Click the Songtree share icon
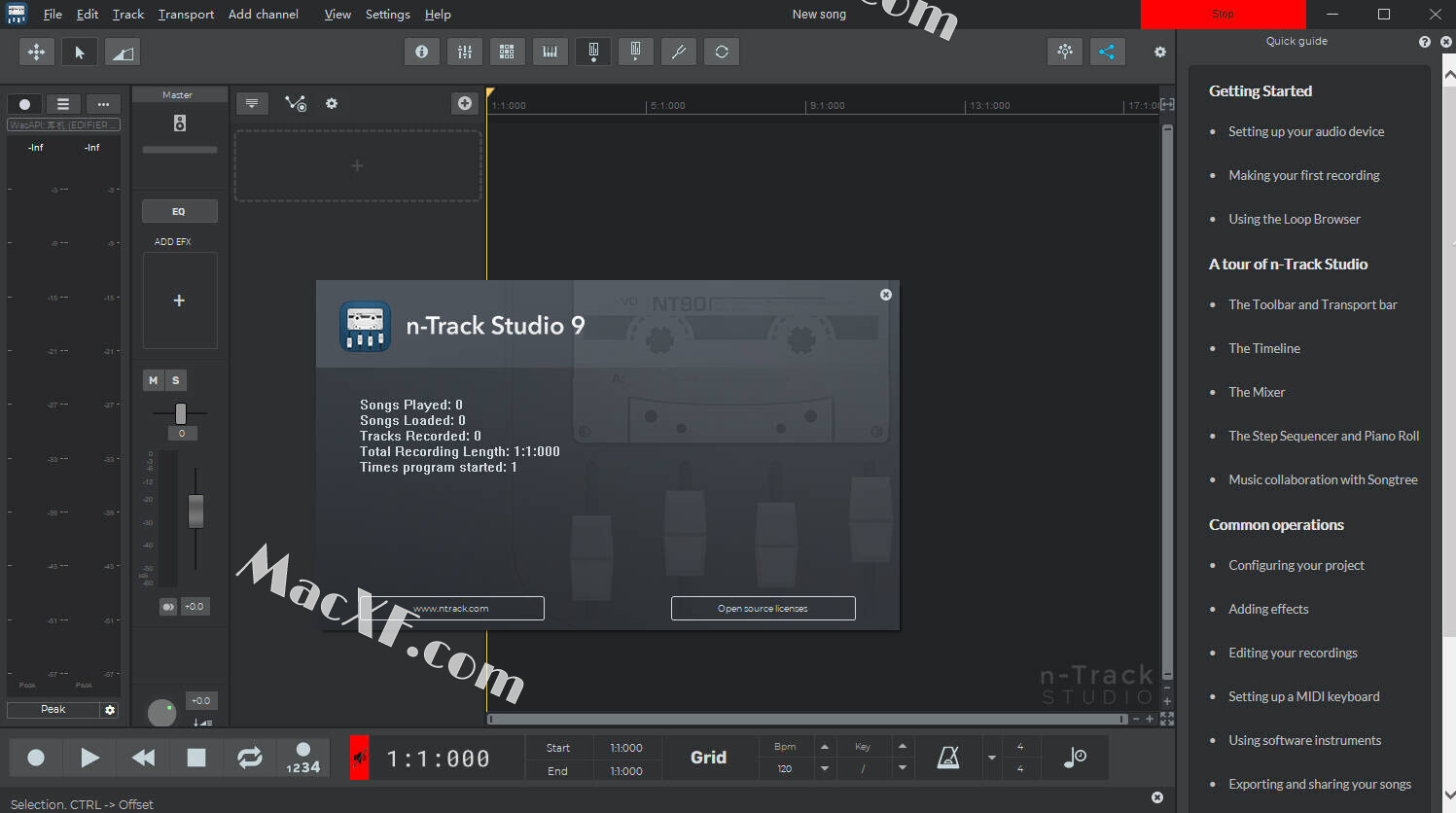 1107,52
